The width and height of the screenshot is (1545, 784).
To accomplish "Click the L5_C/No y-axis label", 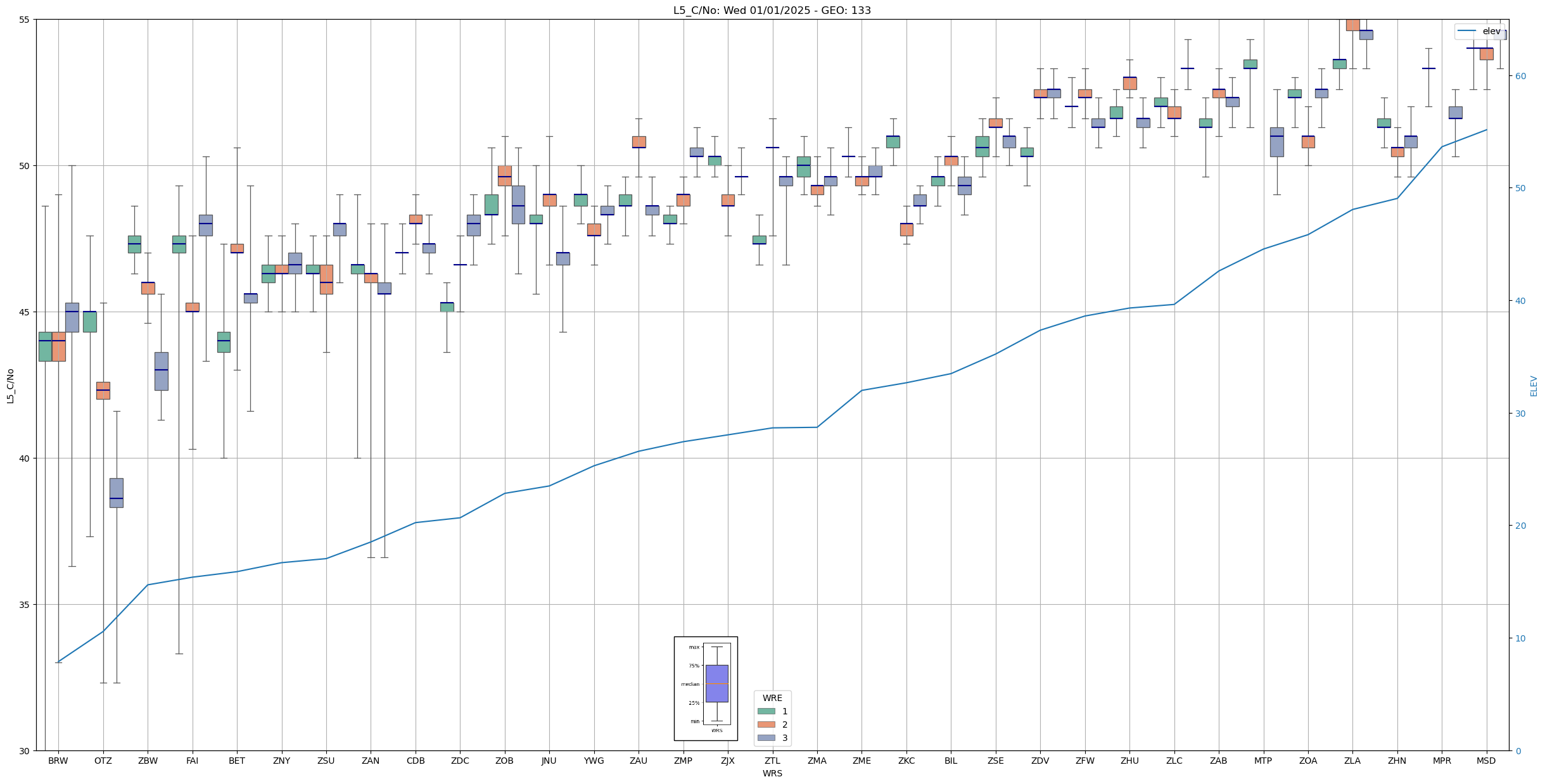I will coord(10,386).
